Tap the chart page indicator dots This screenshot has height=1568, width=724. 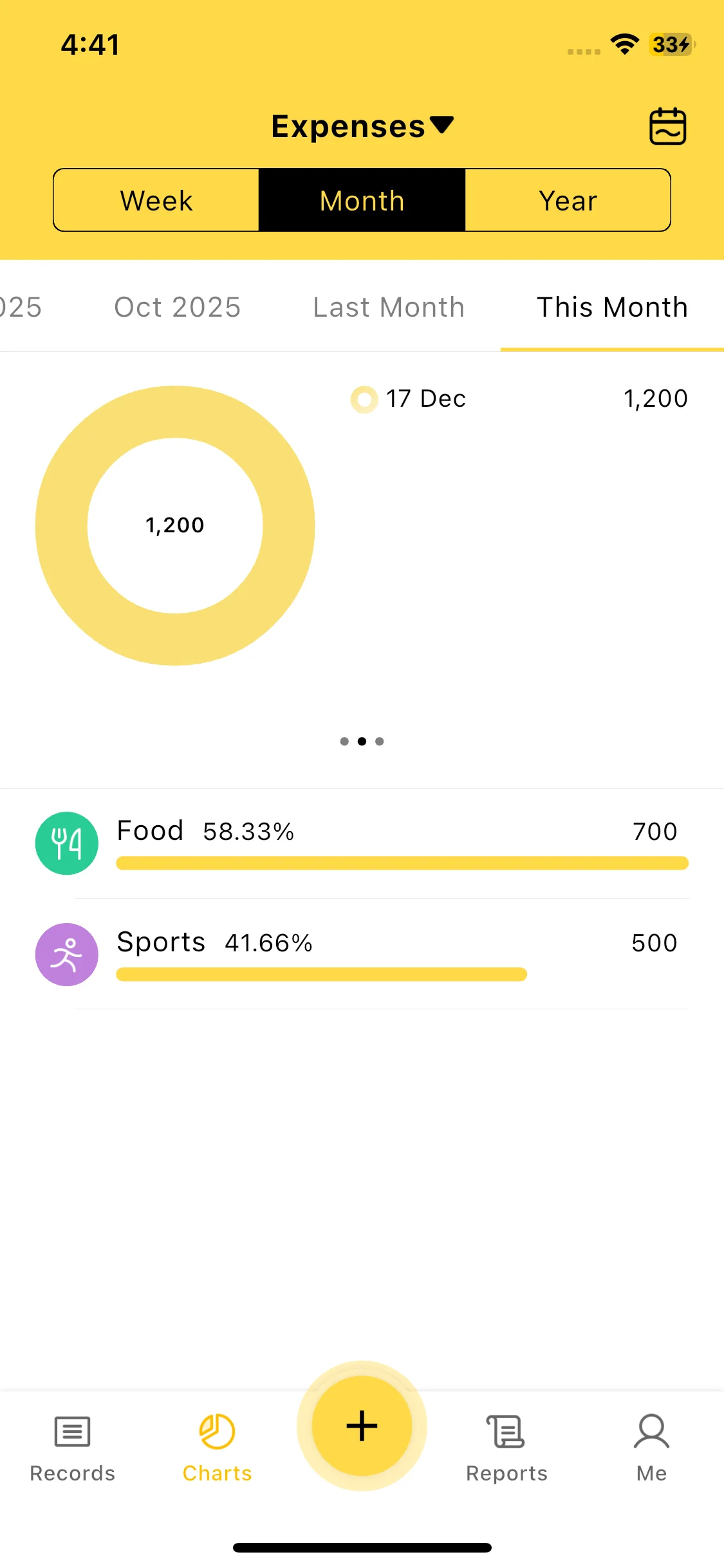pos(362,742)
